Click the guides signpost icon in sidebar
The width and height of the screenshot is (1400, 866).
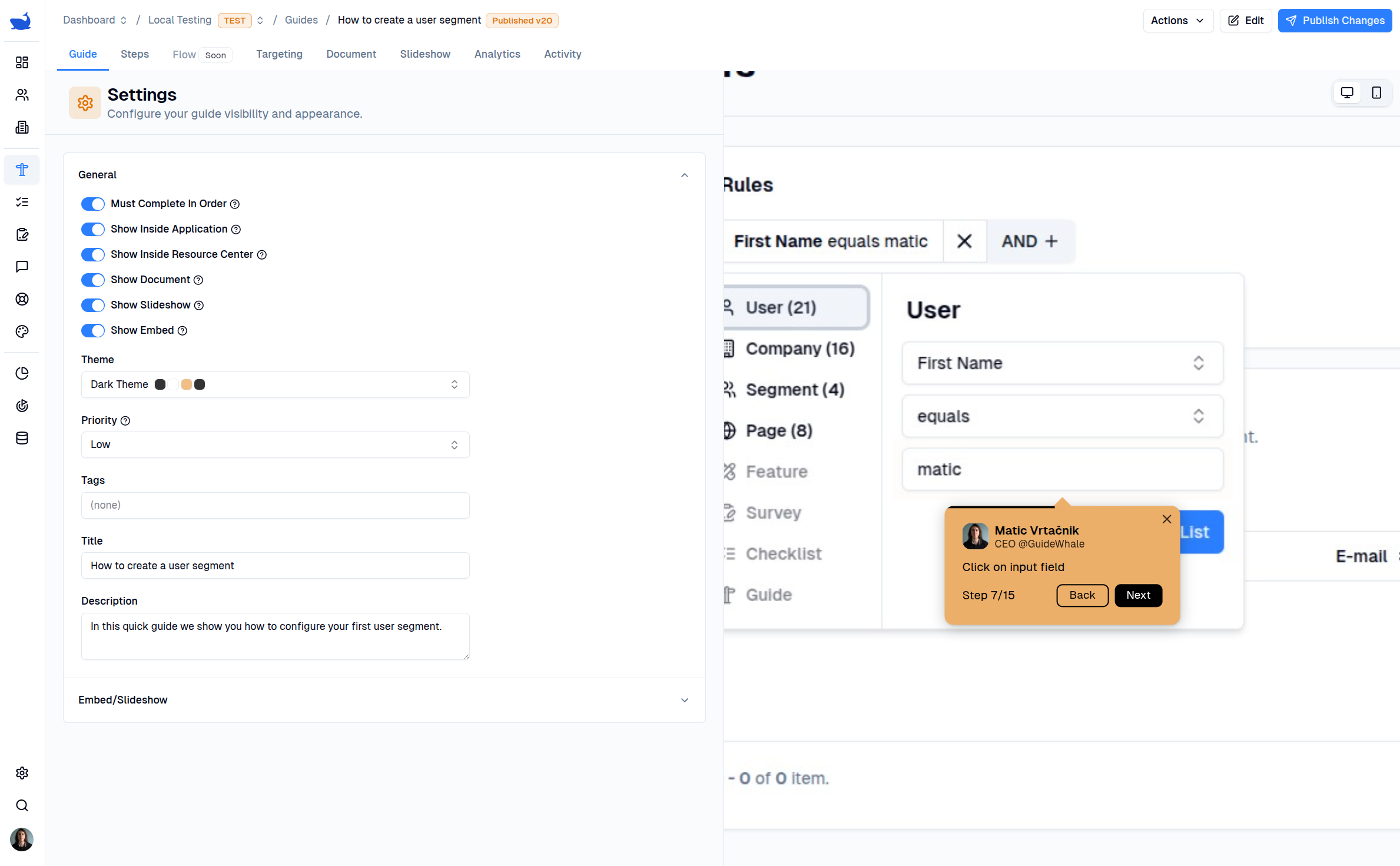(x=22, y=170)
